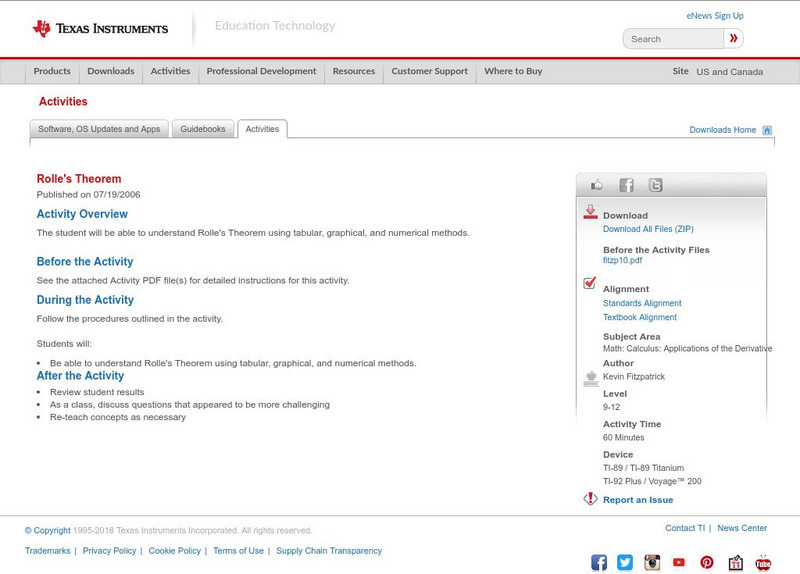
Task: Click the During the Activity heading
Action: 85,300
